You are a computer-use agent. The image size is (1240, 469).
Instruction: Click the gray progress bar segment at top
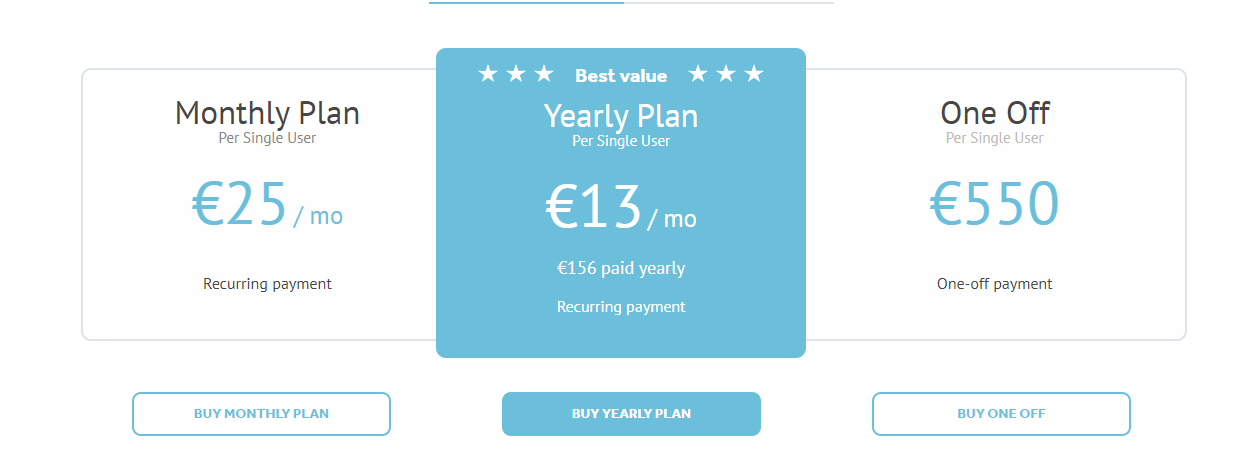tap(729, 2)
